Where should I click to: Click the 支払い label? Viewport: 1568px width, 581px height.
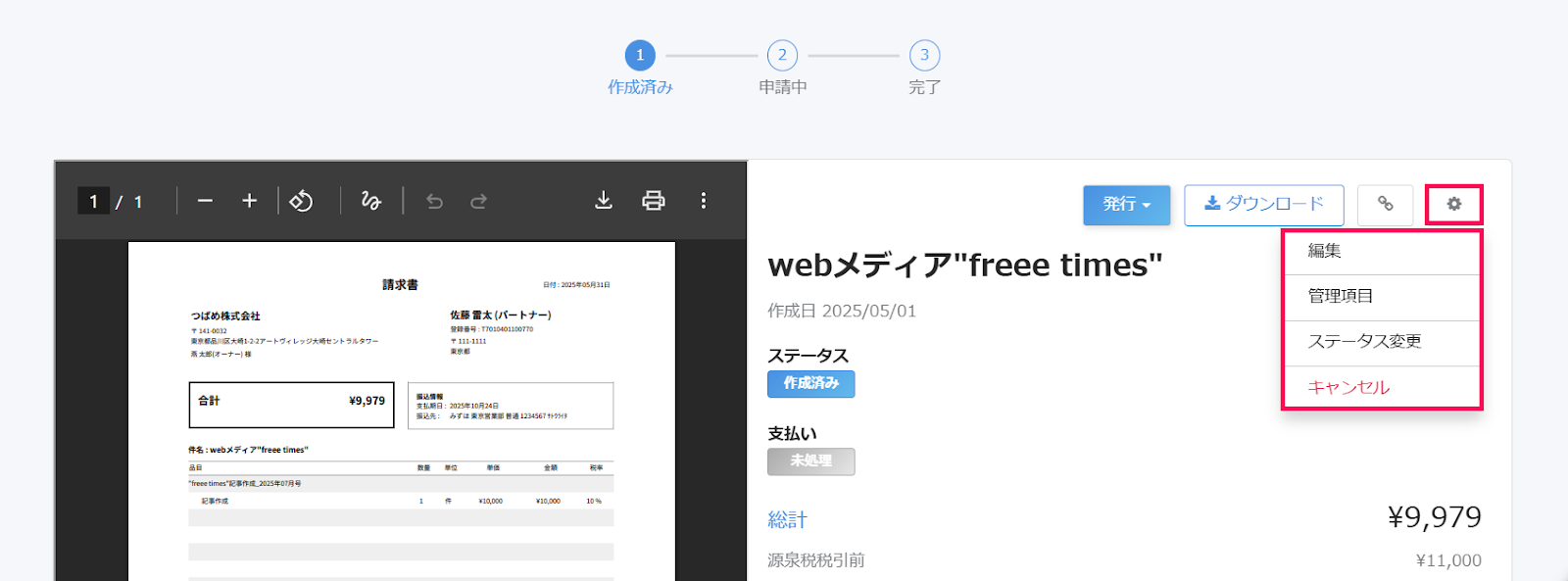tap(792, 433)
